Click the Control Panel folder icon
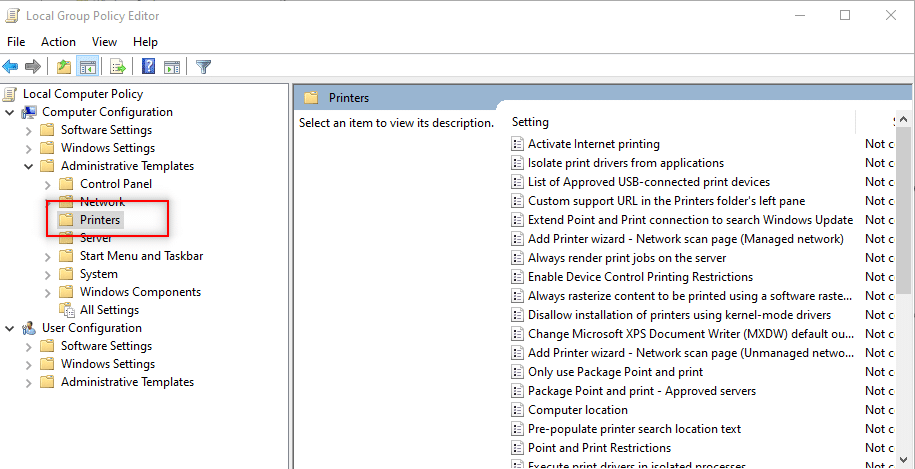915x469 pixels. pos(66,184)
